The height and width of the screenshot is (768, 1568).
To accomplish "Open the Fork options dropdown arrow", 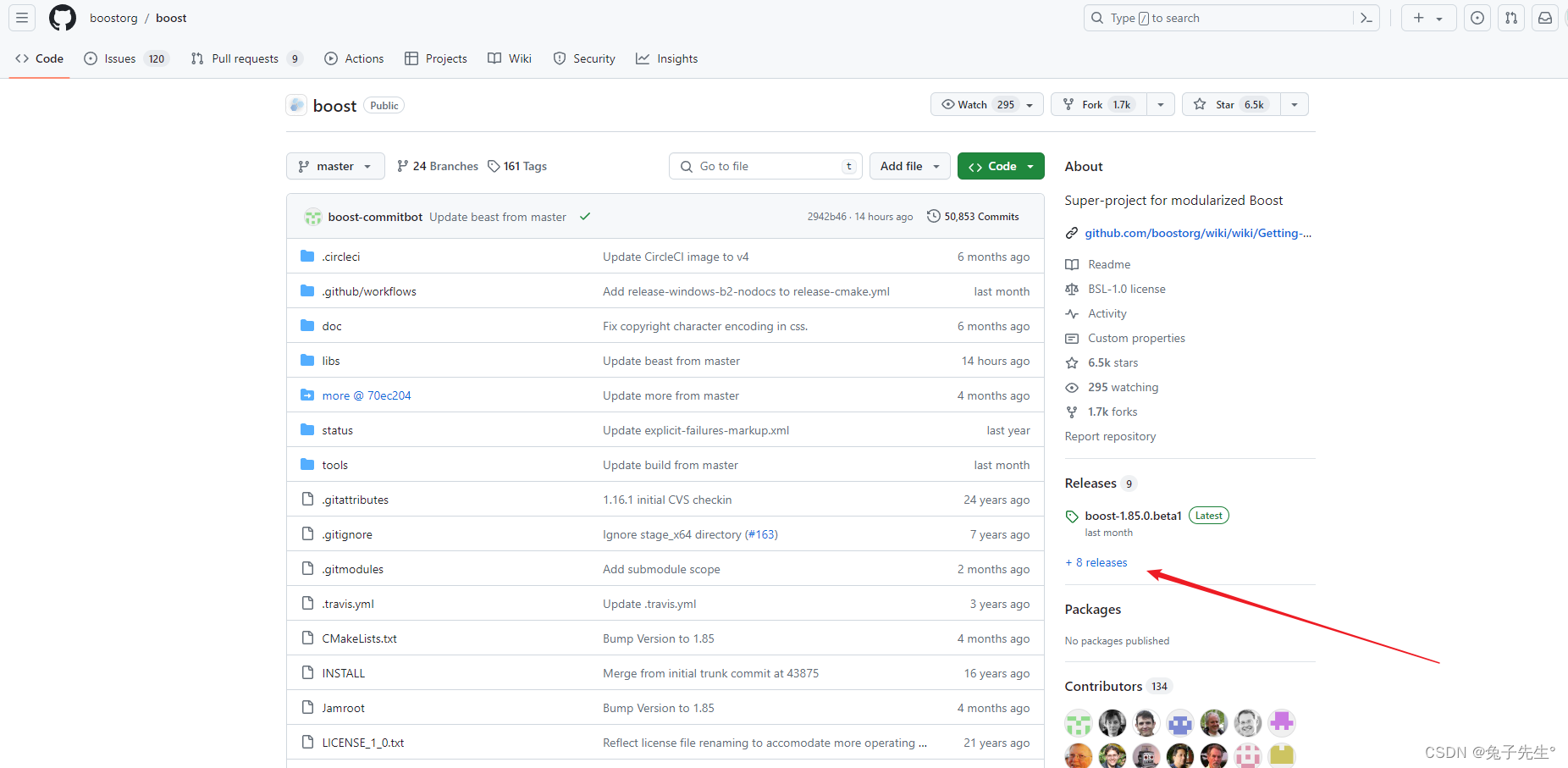I will 1161,104.
